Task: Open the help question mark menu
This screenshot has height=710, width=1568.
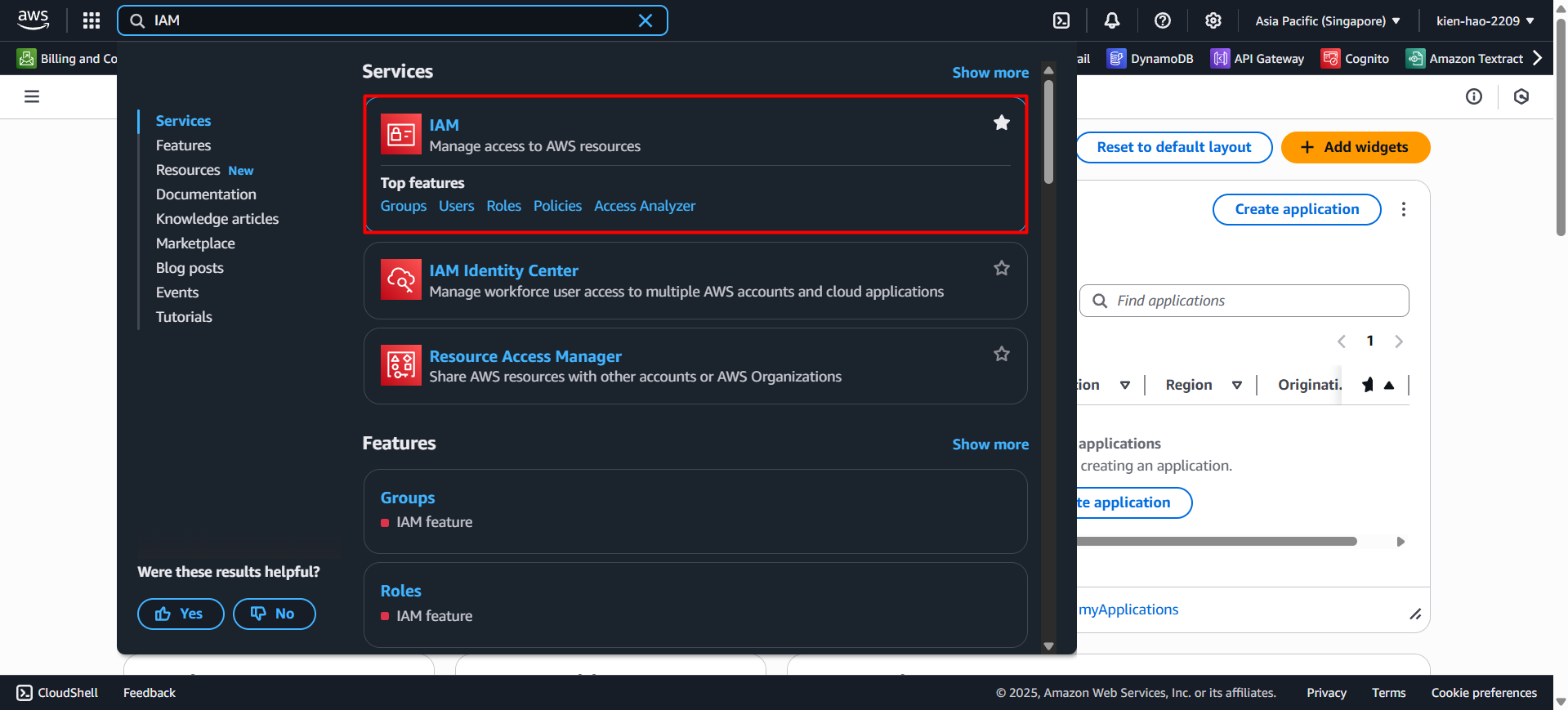Action: click(x=1162, y=20)
